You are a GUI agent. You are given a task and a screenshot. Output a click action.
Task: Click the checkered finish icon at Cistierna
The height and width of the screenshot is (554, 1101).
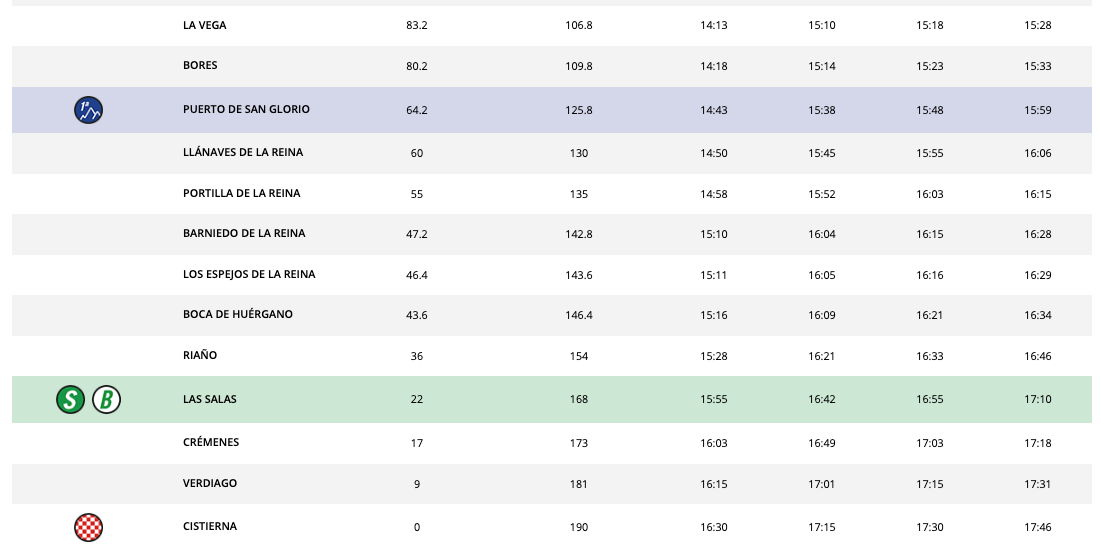[89, 527]
